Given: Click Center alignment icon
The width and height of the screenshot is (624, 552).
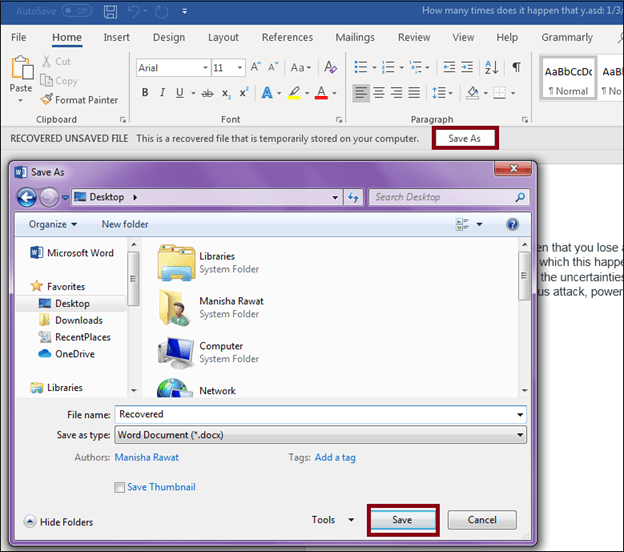Looking at the screenshot, I should coord(379,93).
